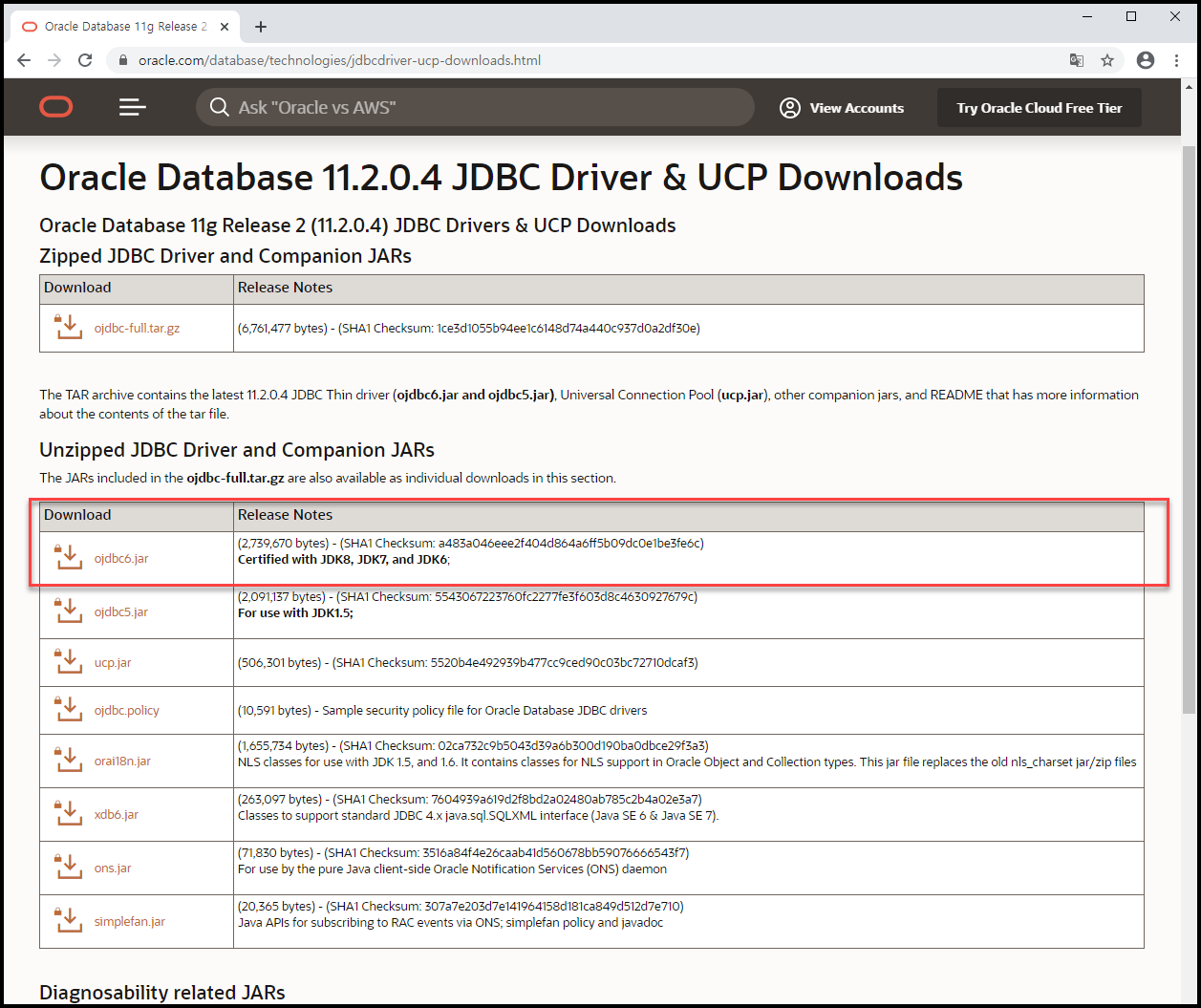Click Try Oracle Cloud Free Tier button
Screen dimensions: 1201x1008
(x=1040, y=108)
